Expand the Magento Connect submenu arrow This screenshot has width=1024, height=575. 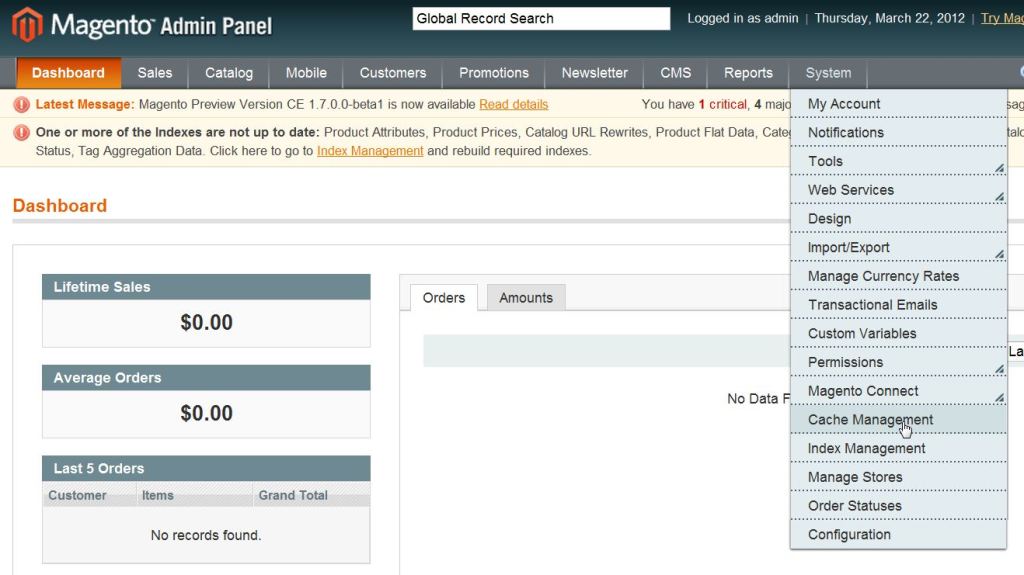tap(999, 398)
